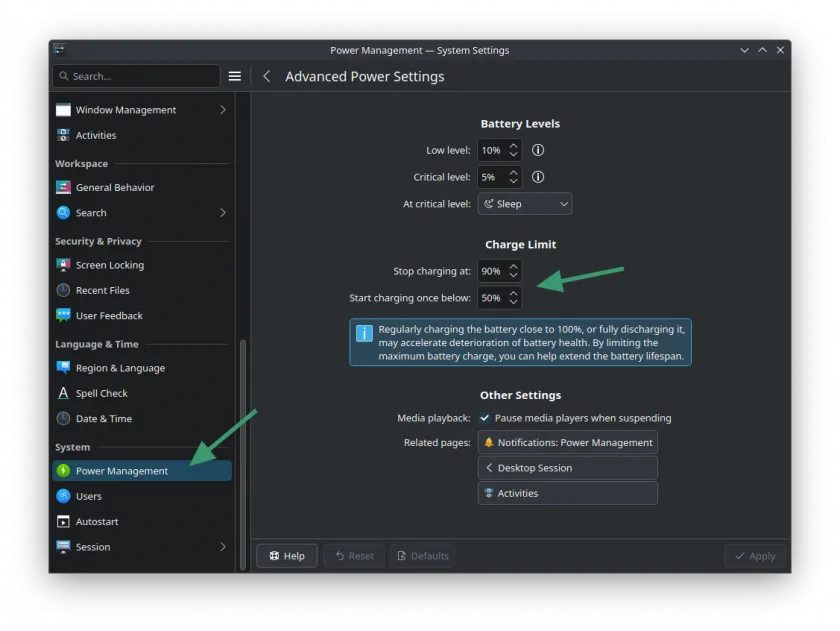The height and width of the screenshot is (631, 840).
Task: Click the Defaults button
Action: click(x=423, y=556)
